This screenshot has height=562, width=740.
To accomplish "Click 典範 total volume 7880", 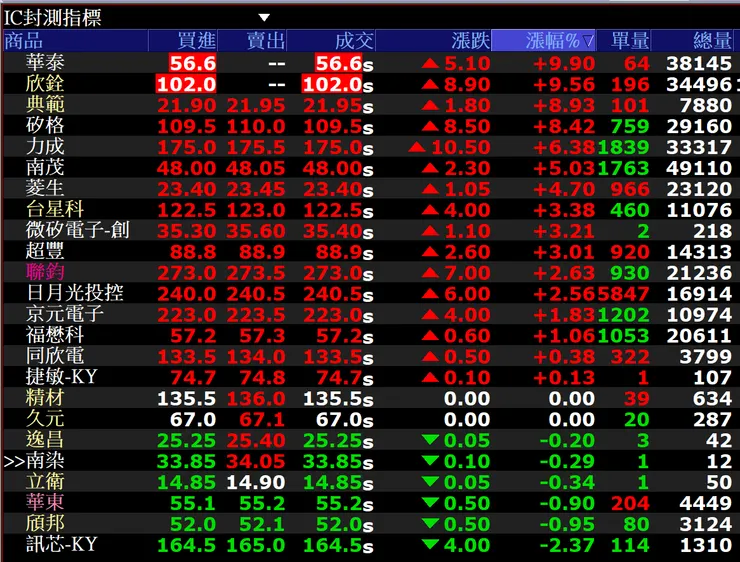I will tap(706, 105).
